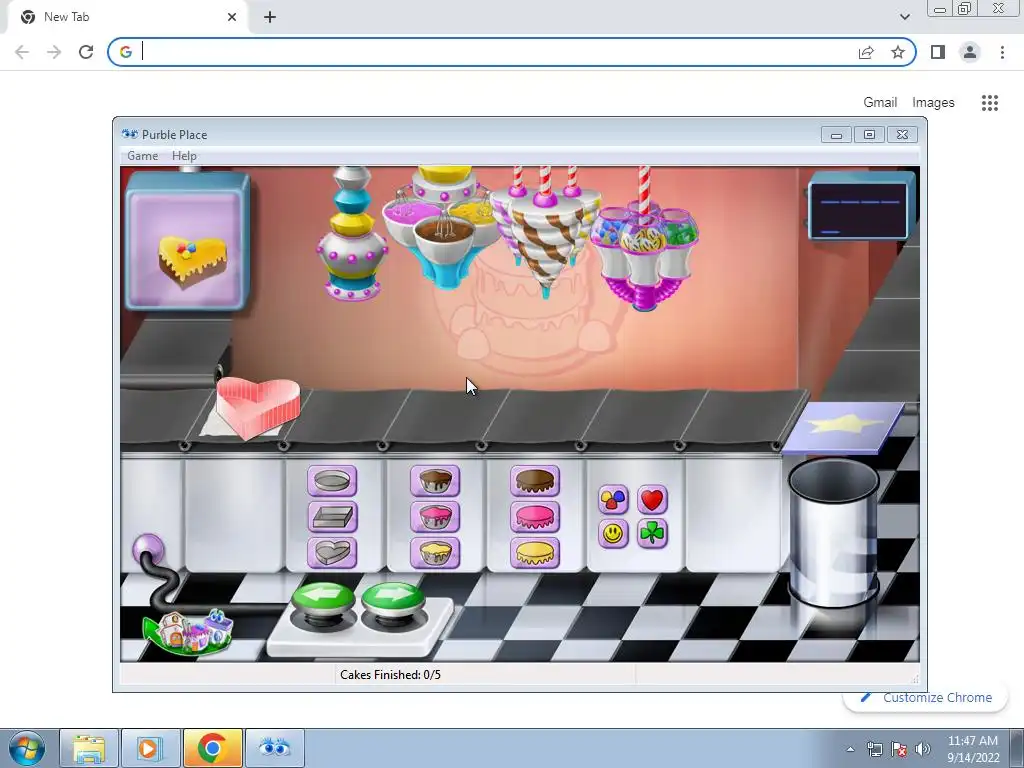
Task: Pick the yellow icing button
Action: (x=535, y=553)
